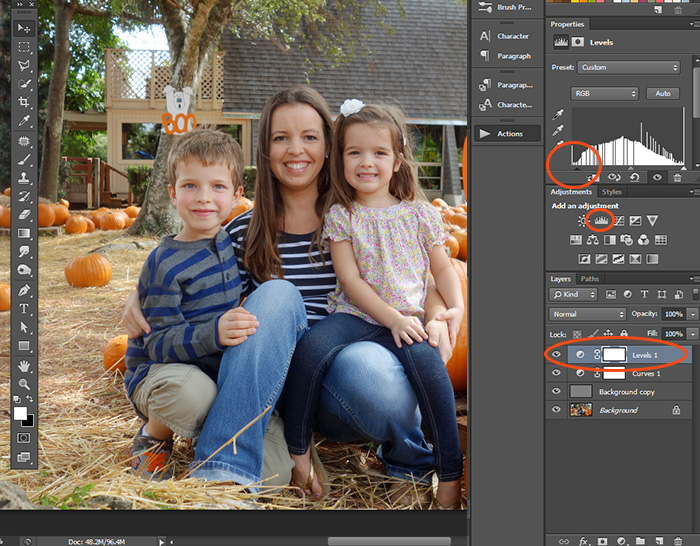
Task: Add a Brightness/Contrast adjustment
Action: point(582,220)
